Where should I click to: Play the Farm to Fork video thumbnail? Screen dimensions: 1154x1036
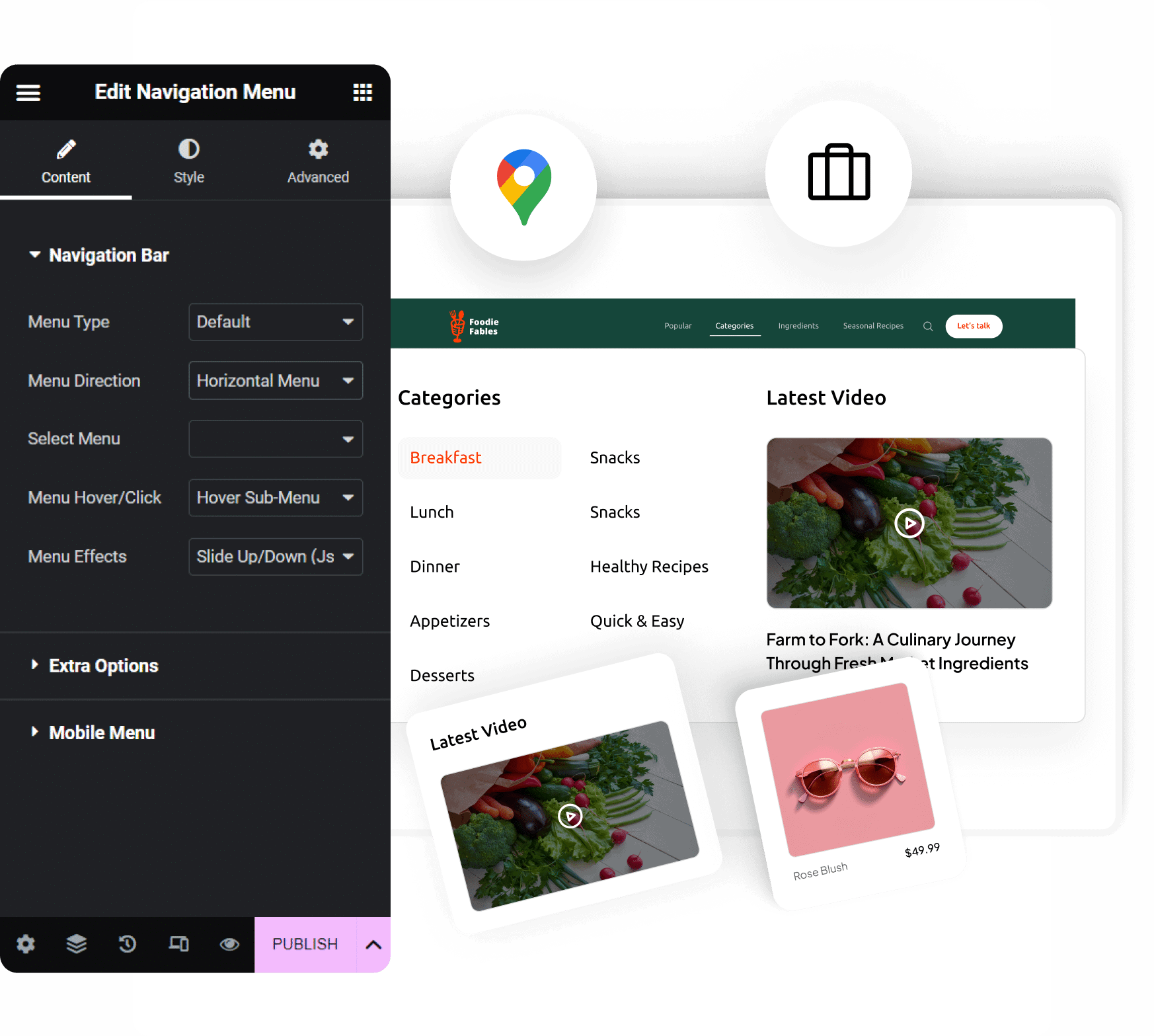click(909, 524)
